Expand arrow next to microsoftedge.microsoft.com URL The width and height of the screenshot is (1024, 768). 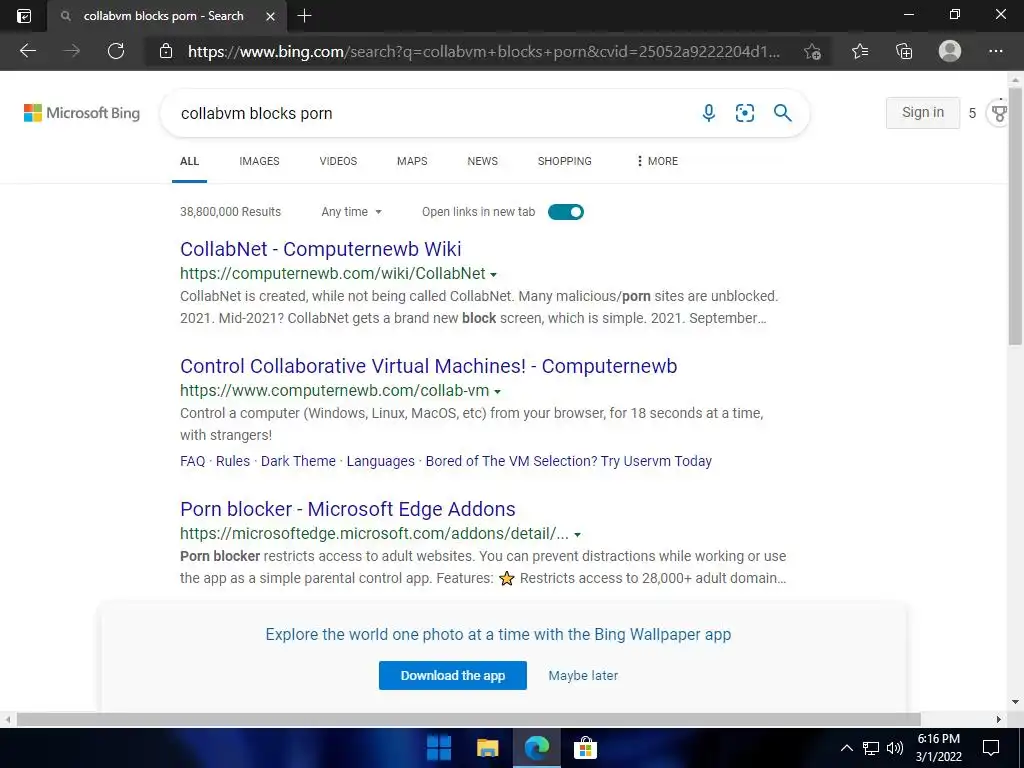[x=577, y=534]
